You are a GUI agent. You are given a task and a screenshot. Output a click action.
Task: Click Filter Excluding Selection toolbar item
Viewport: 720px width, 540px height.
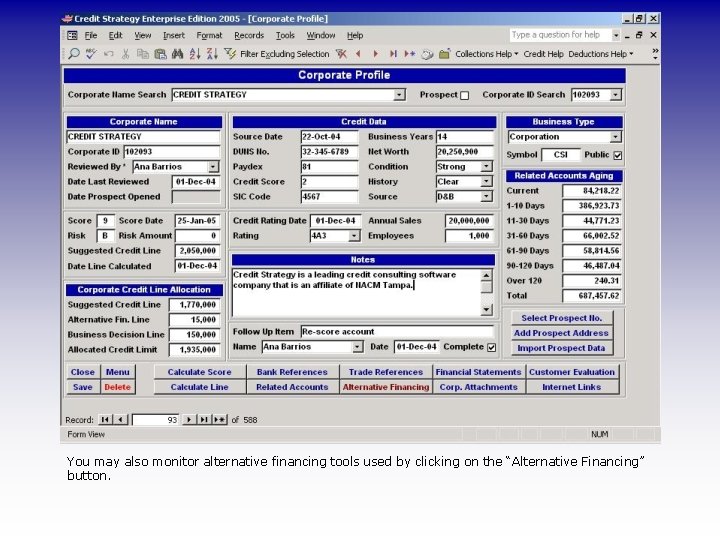point(285,54)
